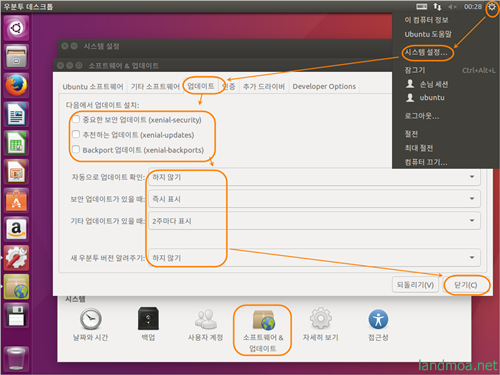
Task: Open Ubuntu Software Center launcher icon
Action: click(x=16, y=200)
